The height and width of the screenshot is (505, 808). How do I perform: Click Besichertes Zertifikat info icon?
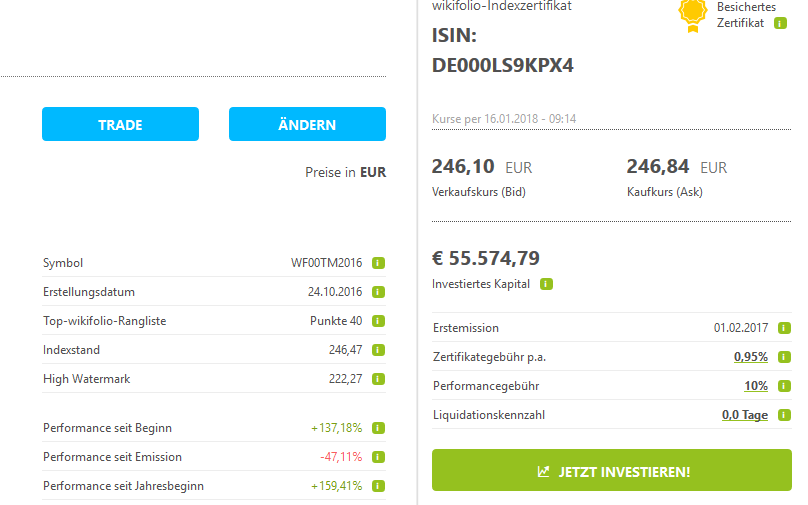pos(780,23)
